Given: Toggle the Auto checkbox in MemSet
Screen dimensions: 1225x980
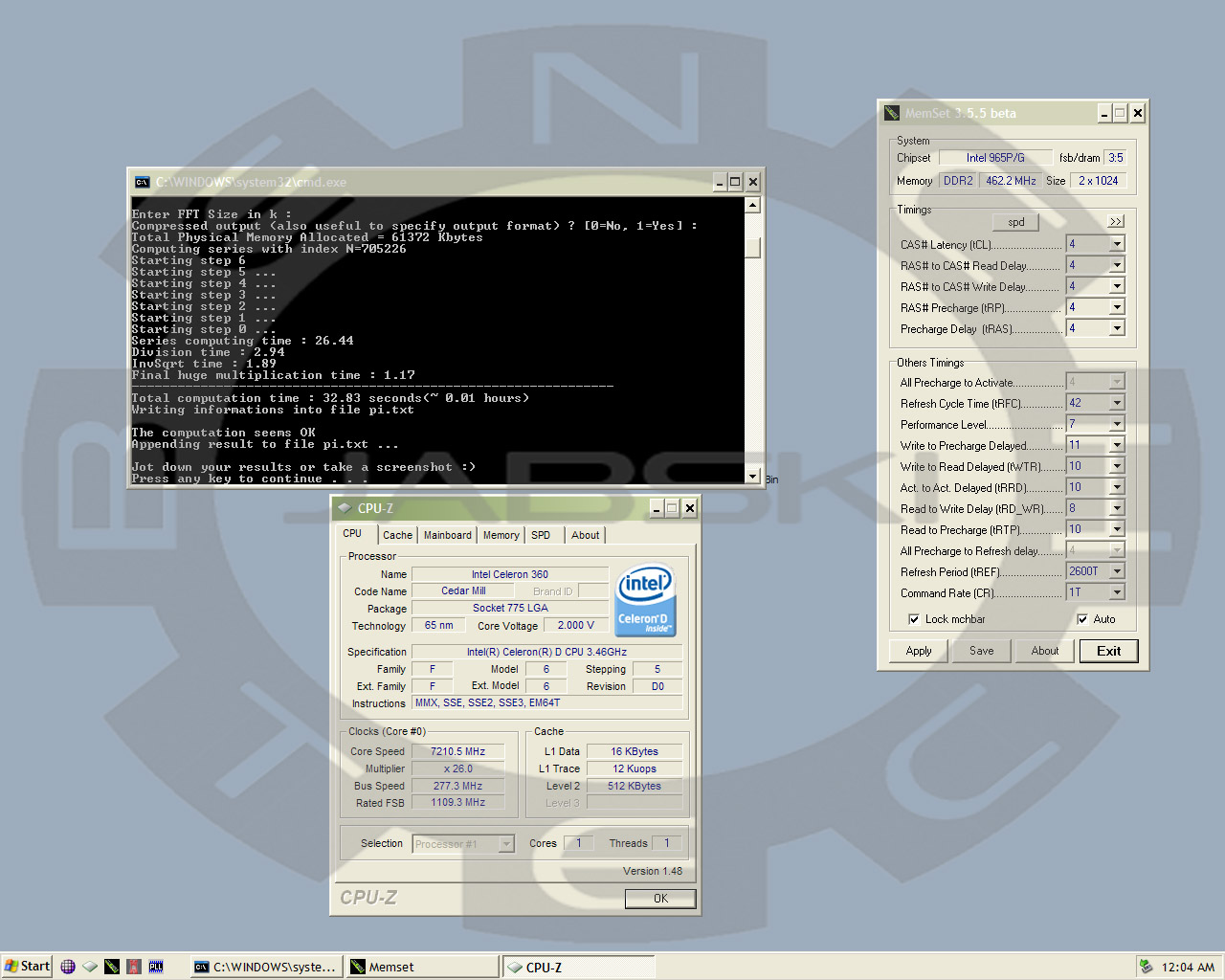Looking at the screenshot, I should click(1082, 619).
